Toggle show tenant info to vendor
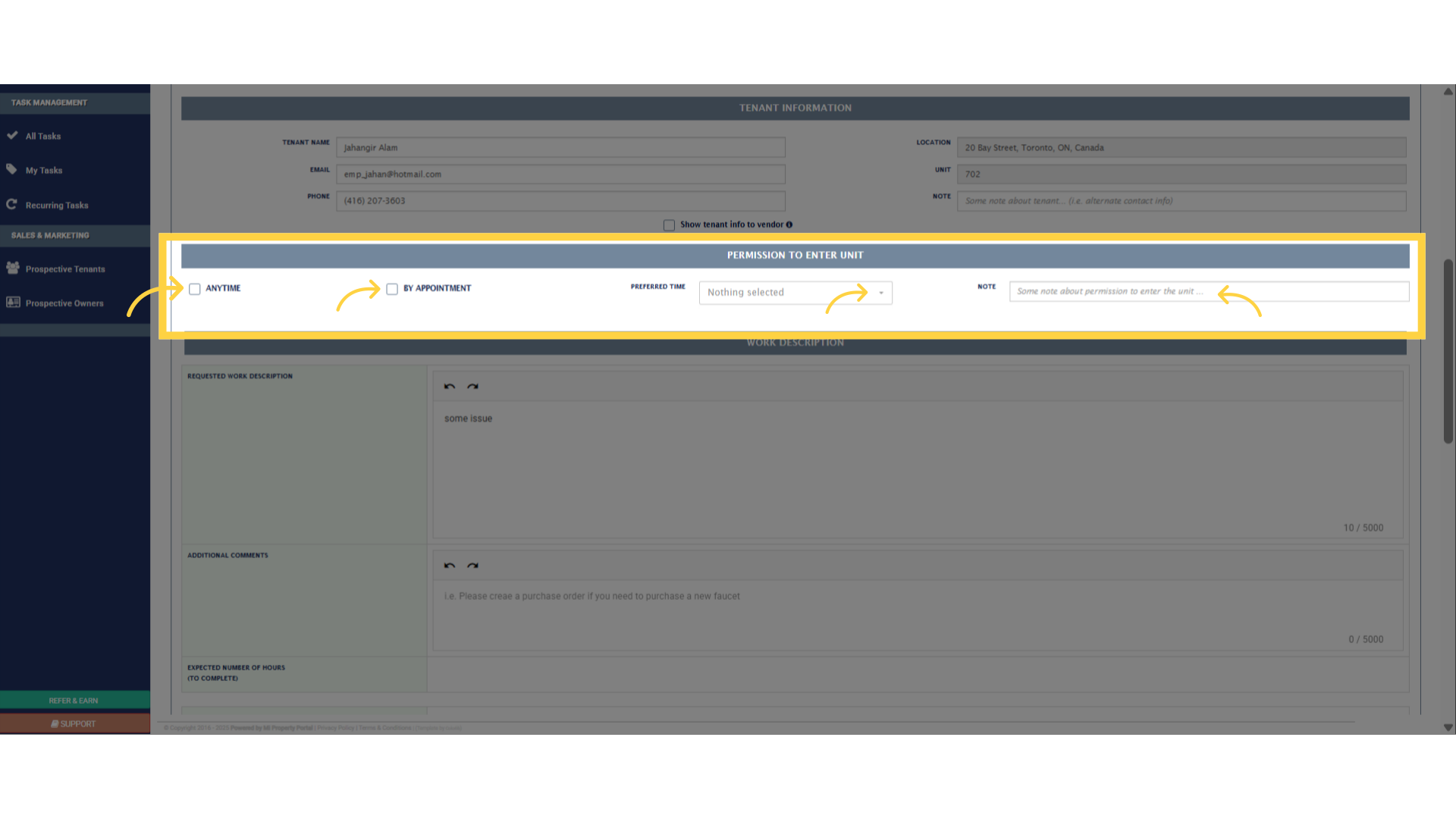 click(x=669, y=224)
